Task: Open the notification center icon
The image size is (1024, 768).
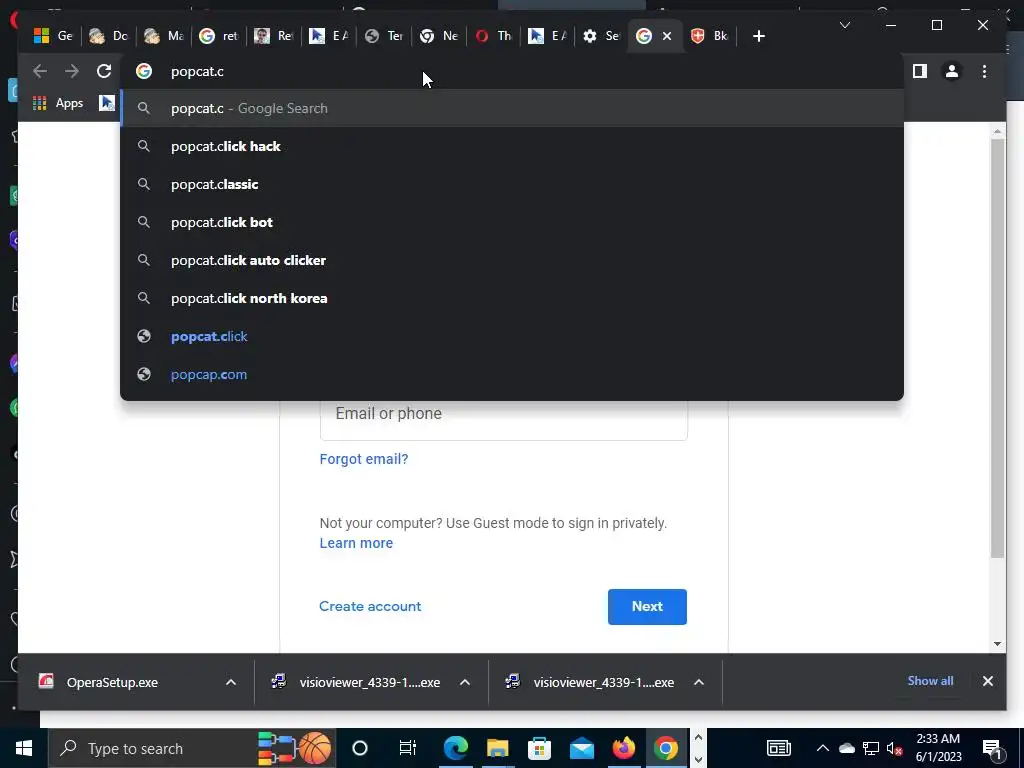Action: (x=991, y=749)
